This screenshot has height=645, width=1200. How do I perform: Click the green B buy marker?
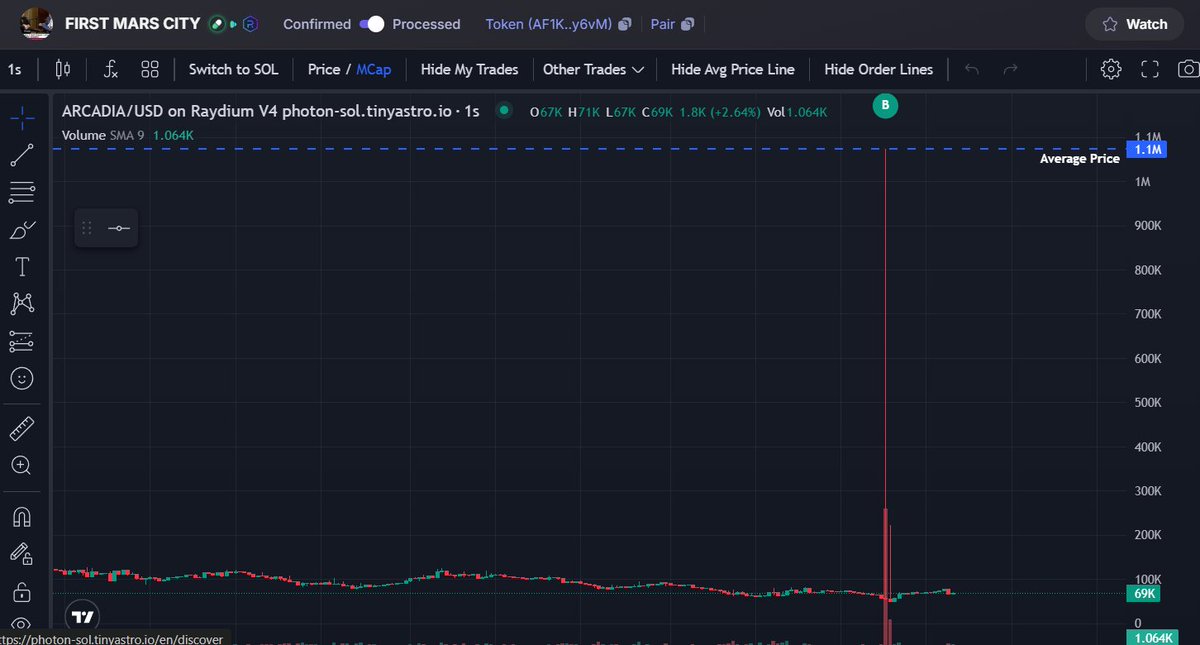point(885,105)
